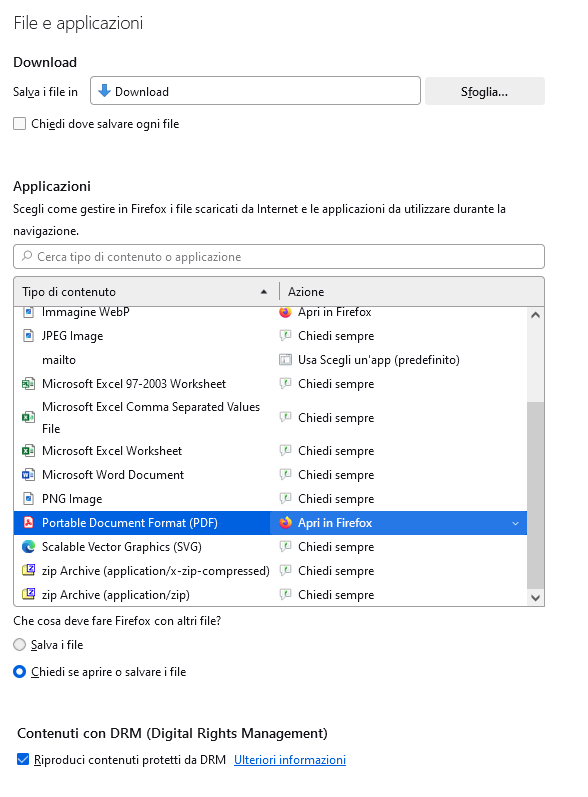
Task: Click the x-zip-compressed archive icon
Action: coord(28,570)
